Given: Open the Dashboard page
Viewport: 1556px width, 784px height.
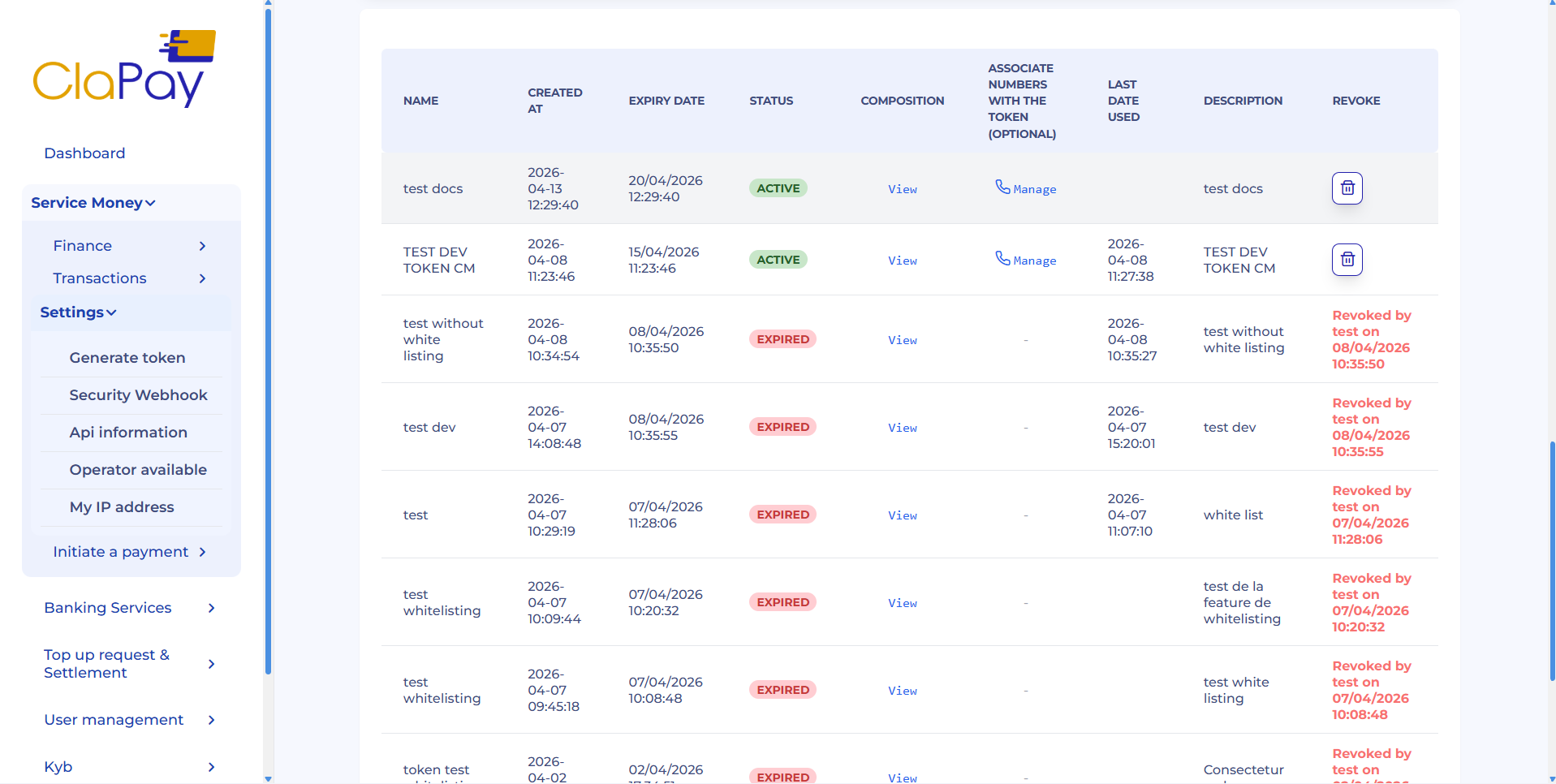Looking at the screenshot, I should [84, 153].
